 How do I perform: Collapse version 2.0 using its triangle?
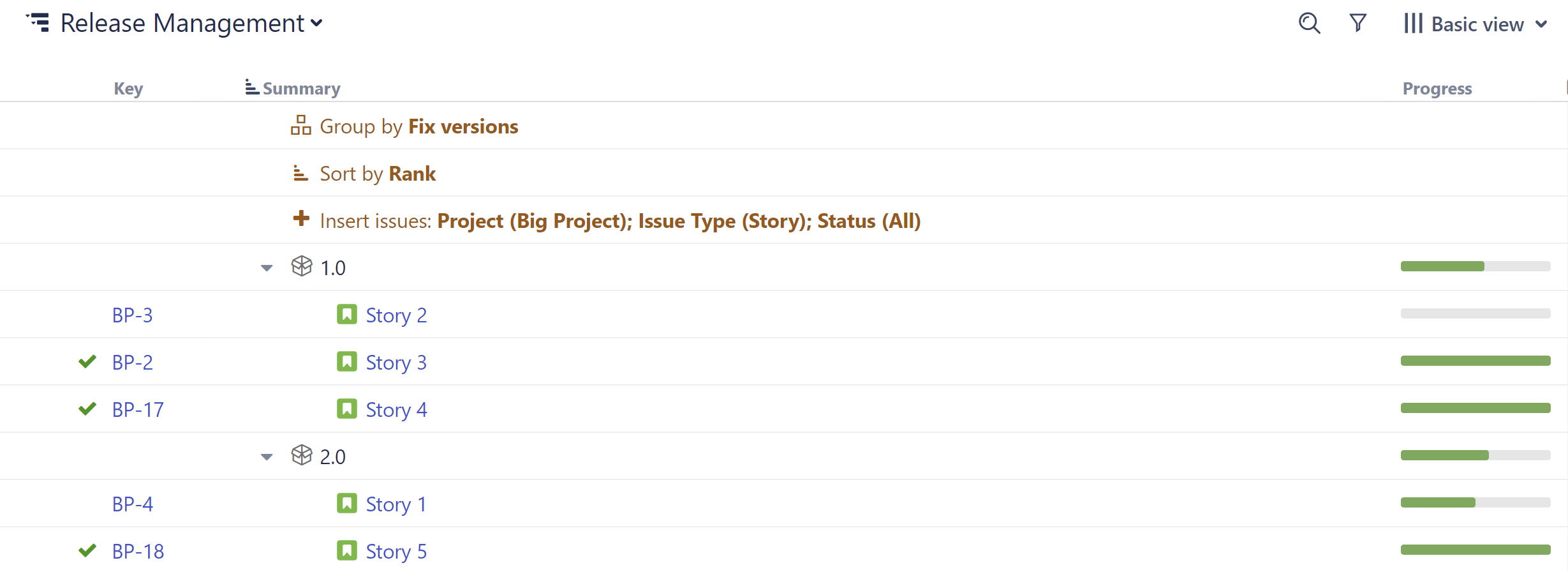click(x=265, y=456)
